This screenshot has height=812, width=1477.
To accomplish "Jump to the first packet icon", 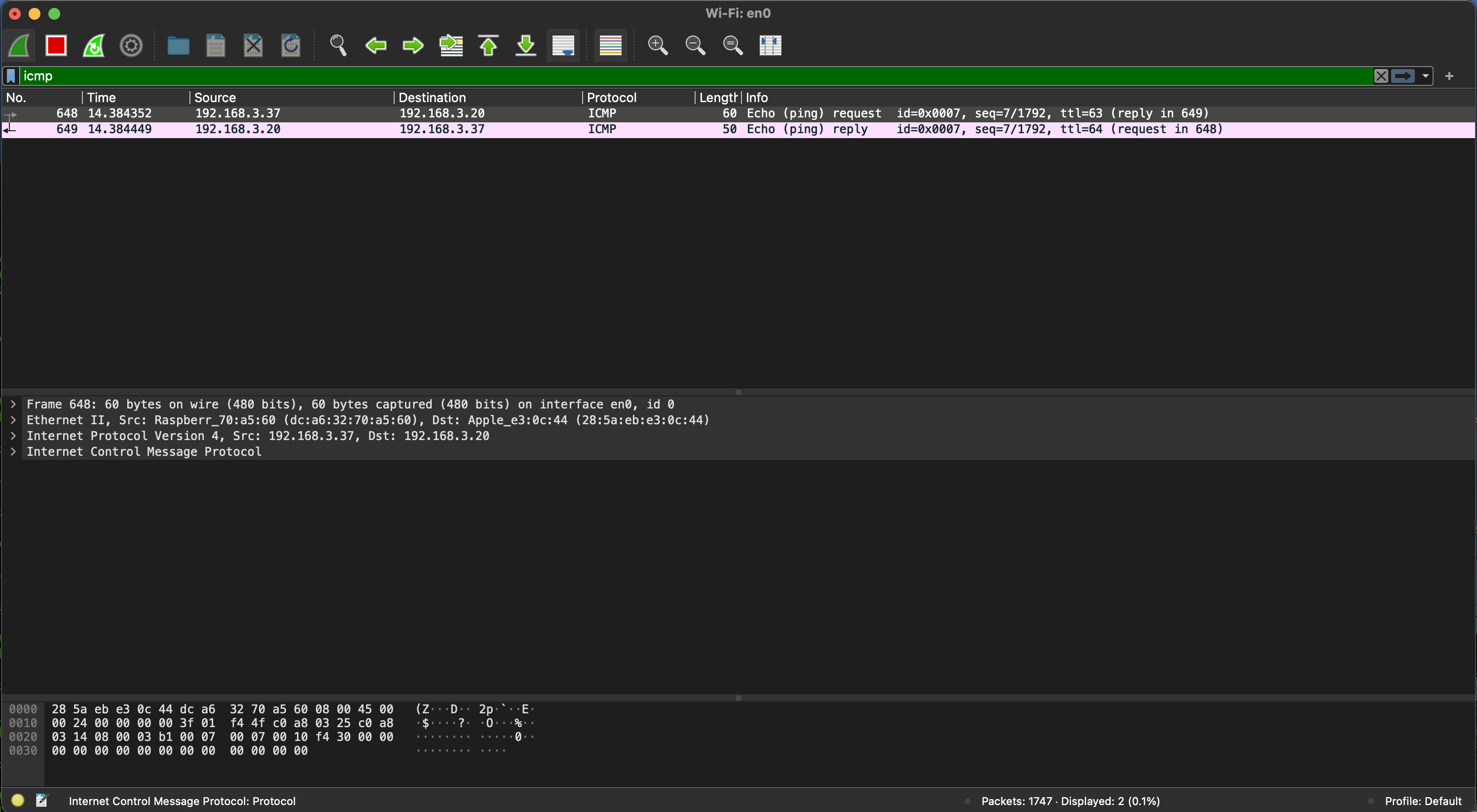I will click(x=488, y=45).
